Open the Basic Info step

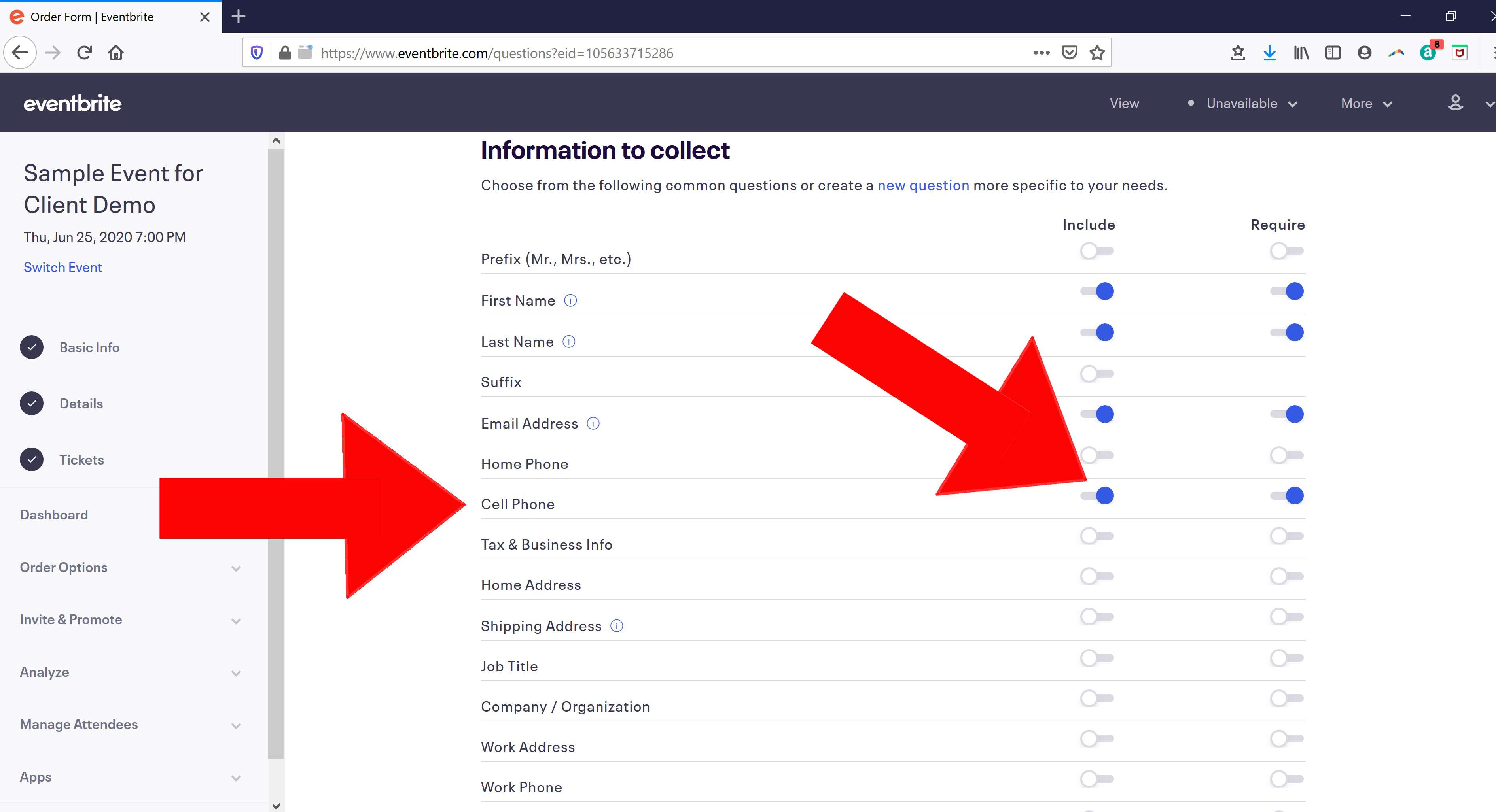coord(70,347)
